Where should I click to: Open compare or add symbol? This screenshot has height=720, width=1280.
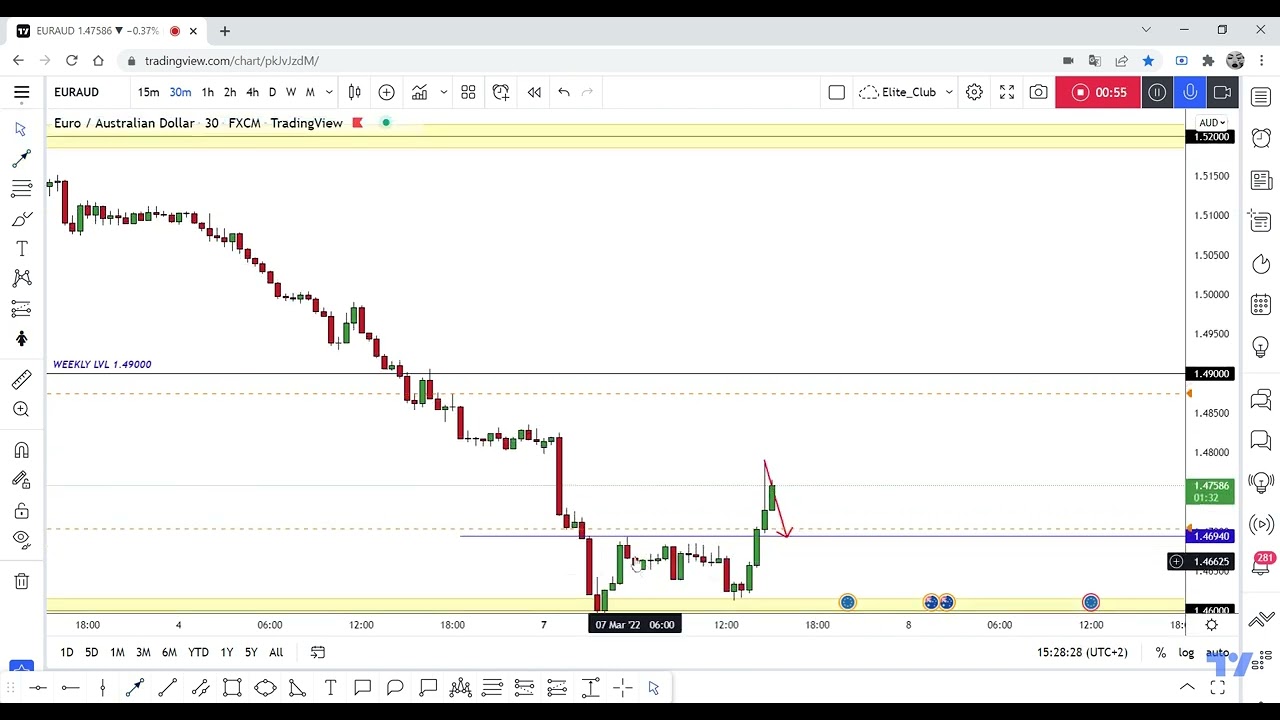click(x=386, y=92)
